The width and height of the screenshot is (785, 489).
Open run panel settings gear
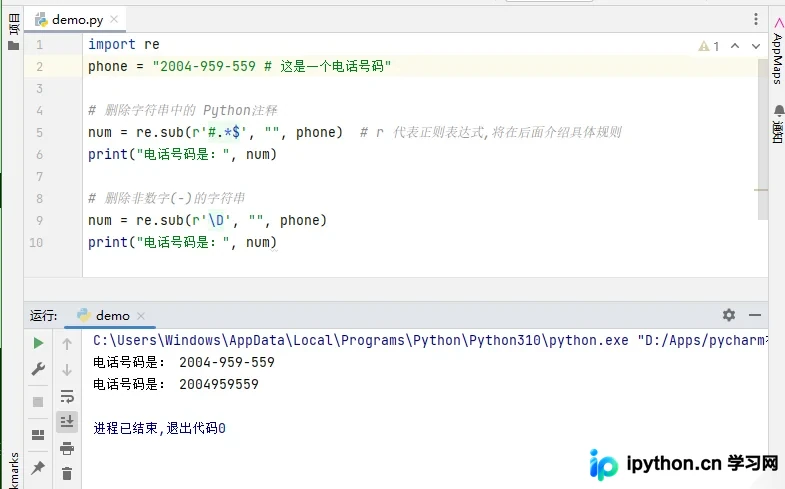tap(729, 315)
